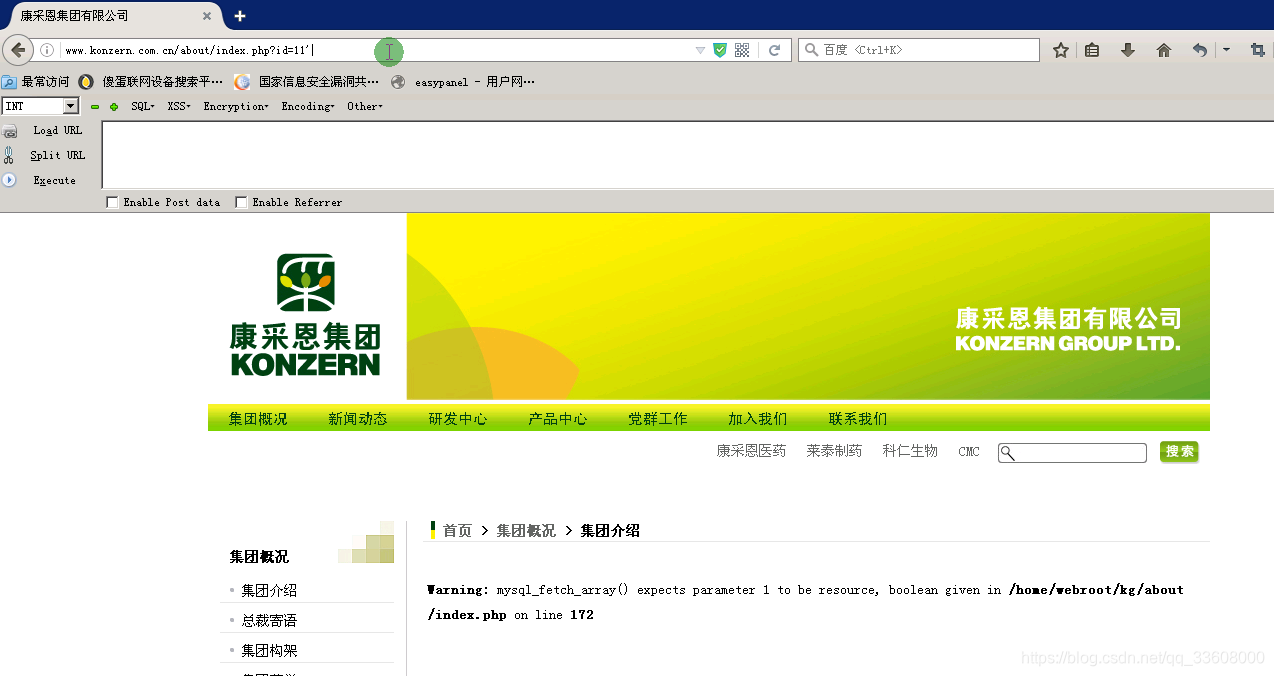Open the downloads arrow icon

1128,50
